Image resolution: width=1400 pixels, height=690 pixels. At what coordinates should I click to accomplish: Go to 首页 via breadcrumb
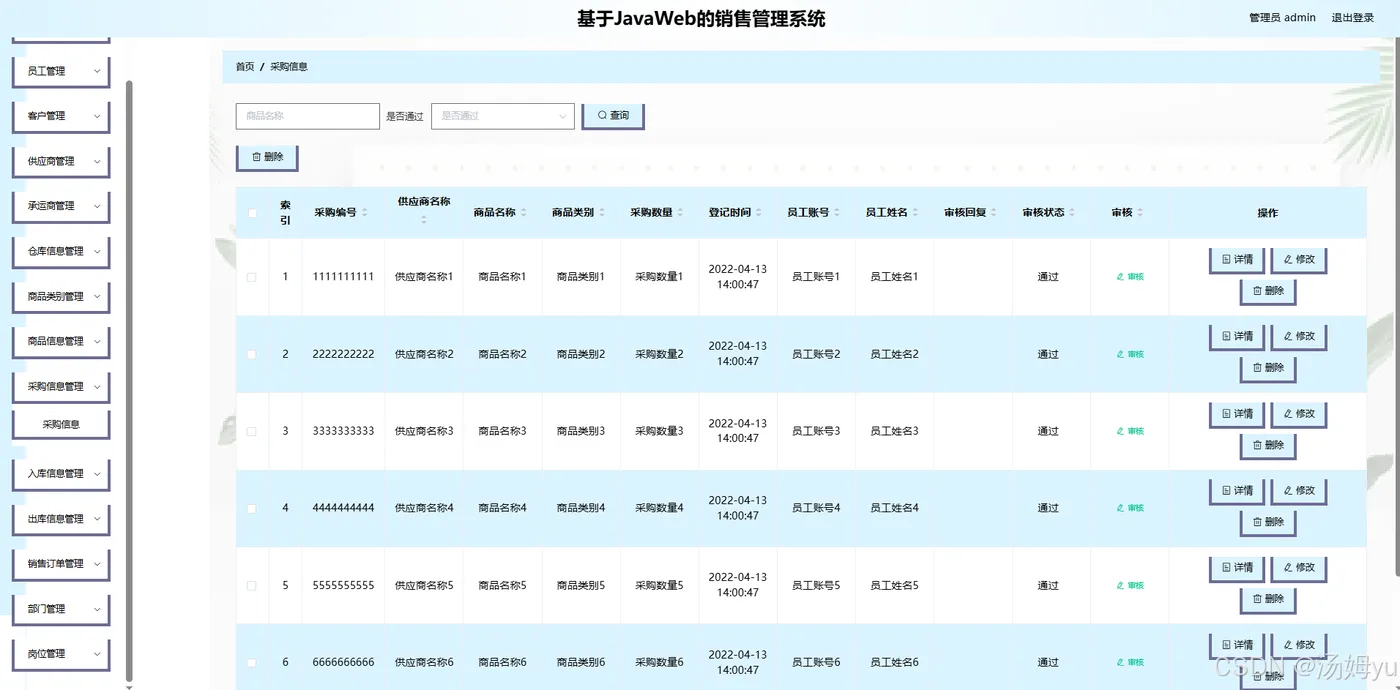pos(245,67)
